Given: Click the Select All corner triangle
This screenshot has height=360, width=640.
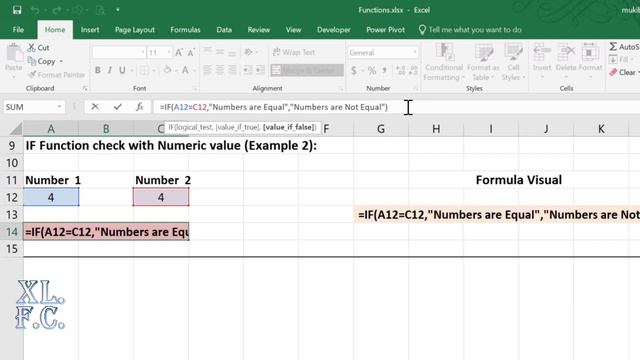Looking at the screenshot, I should pyautogui.click(x=16, y=129).
